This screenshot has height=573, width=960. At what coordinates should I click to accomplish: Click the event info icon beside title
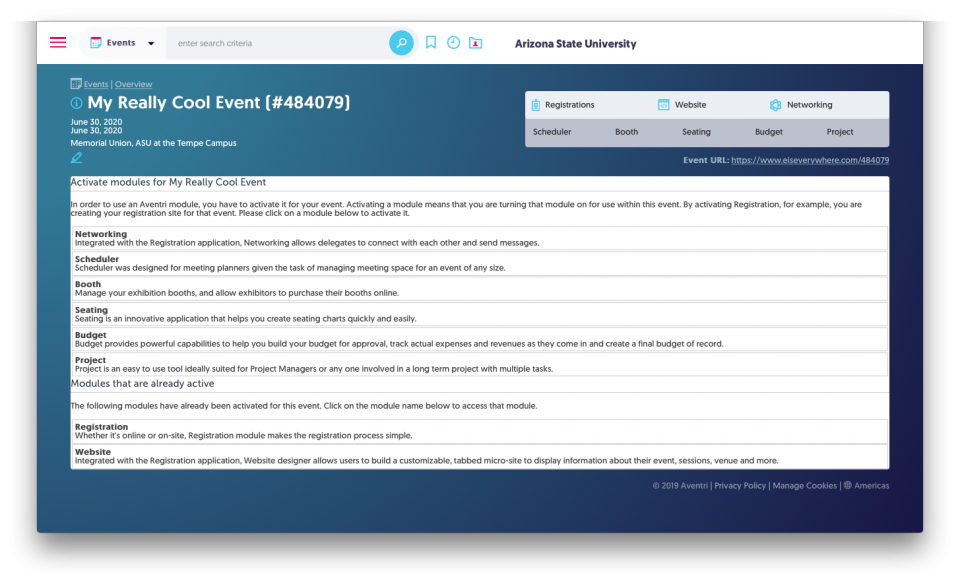point(77,103)
